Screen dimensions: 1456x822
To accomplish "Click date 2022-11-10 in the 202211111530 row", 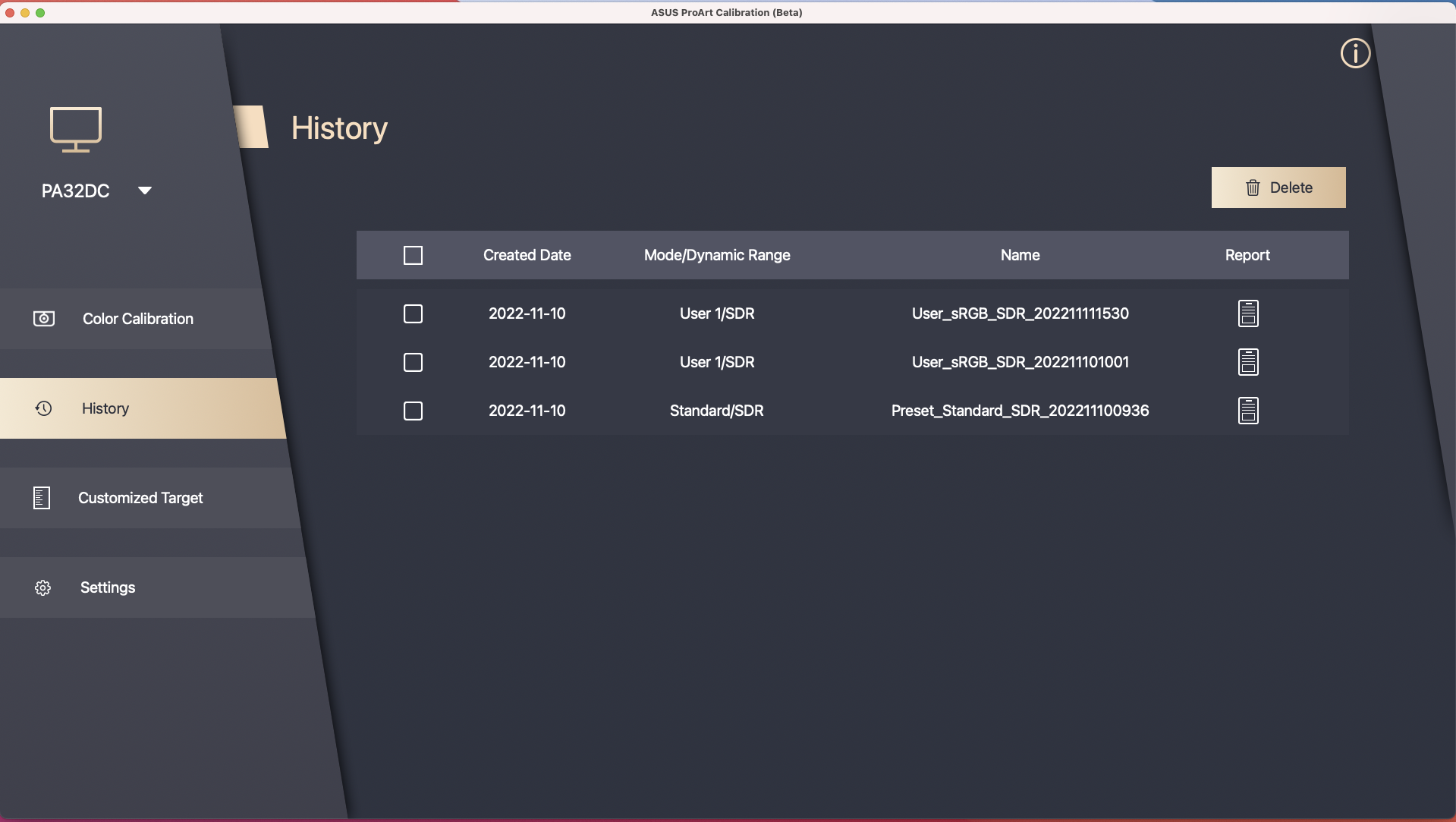I will [x=527, y=313].
